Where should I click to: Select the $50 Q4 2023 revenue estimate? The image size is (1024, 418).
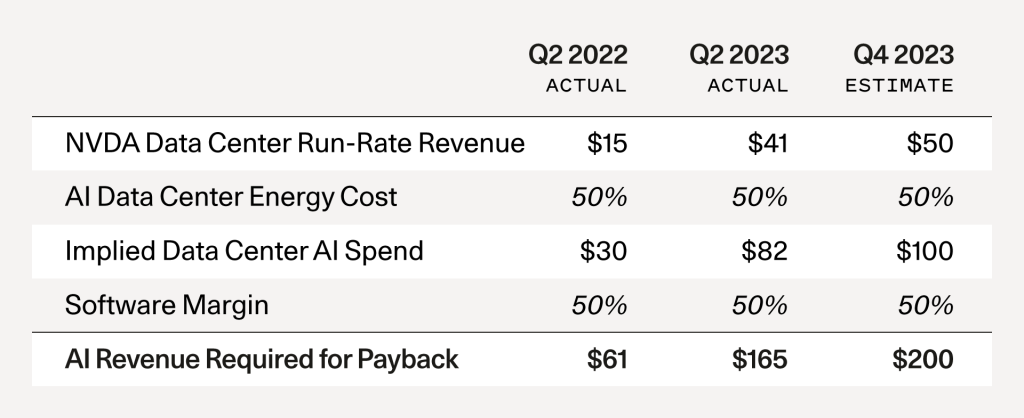(930, 144)
